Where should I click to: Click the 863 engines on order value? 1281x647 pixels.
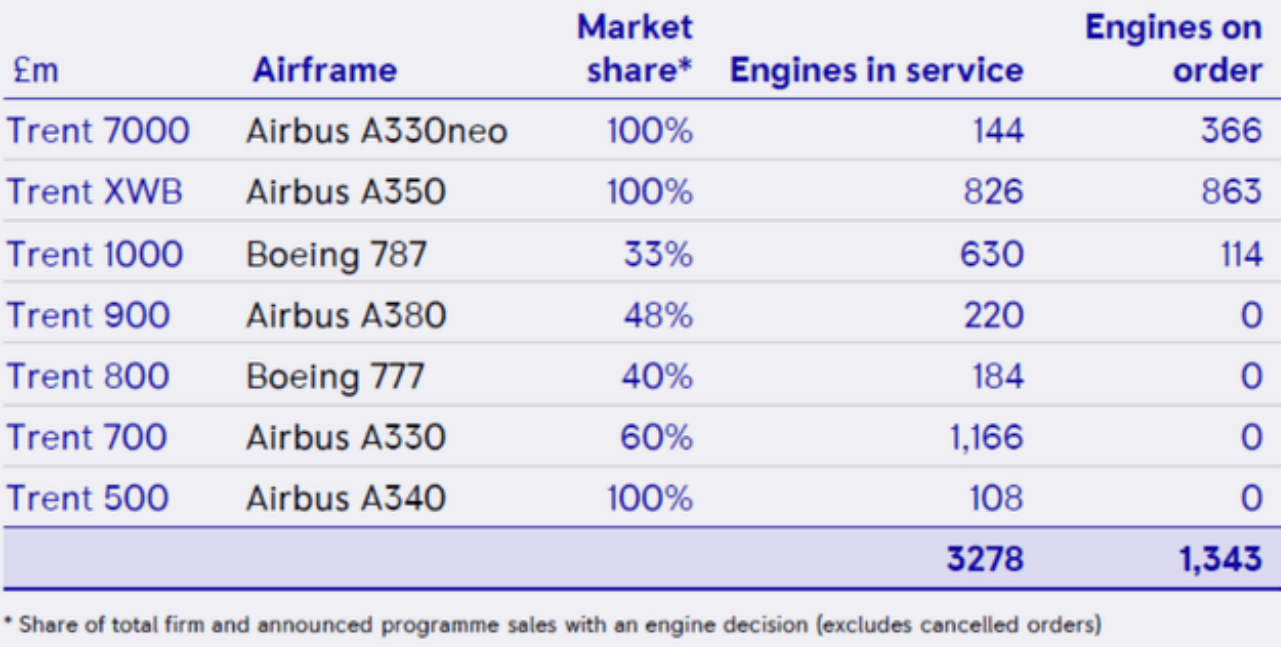pyautogui.click(x=1231, y=192)
